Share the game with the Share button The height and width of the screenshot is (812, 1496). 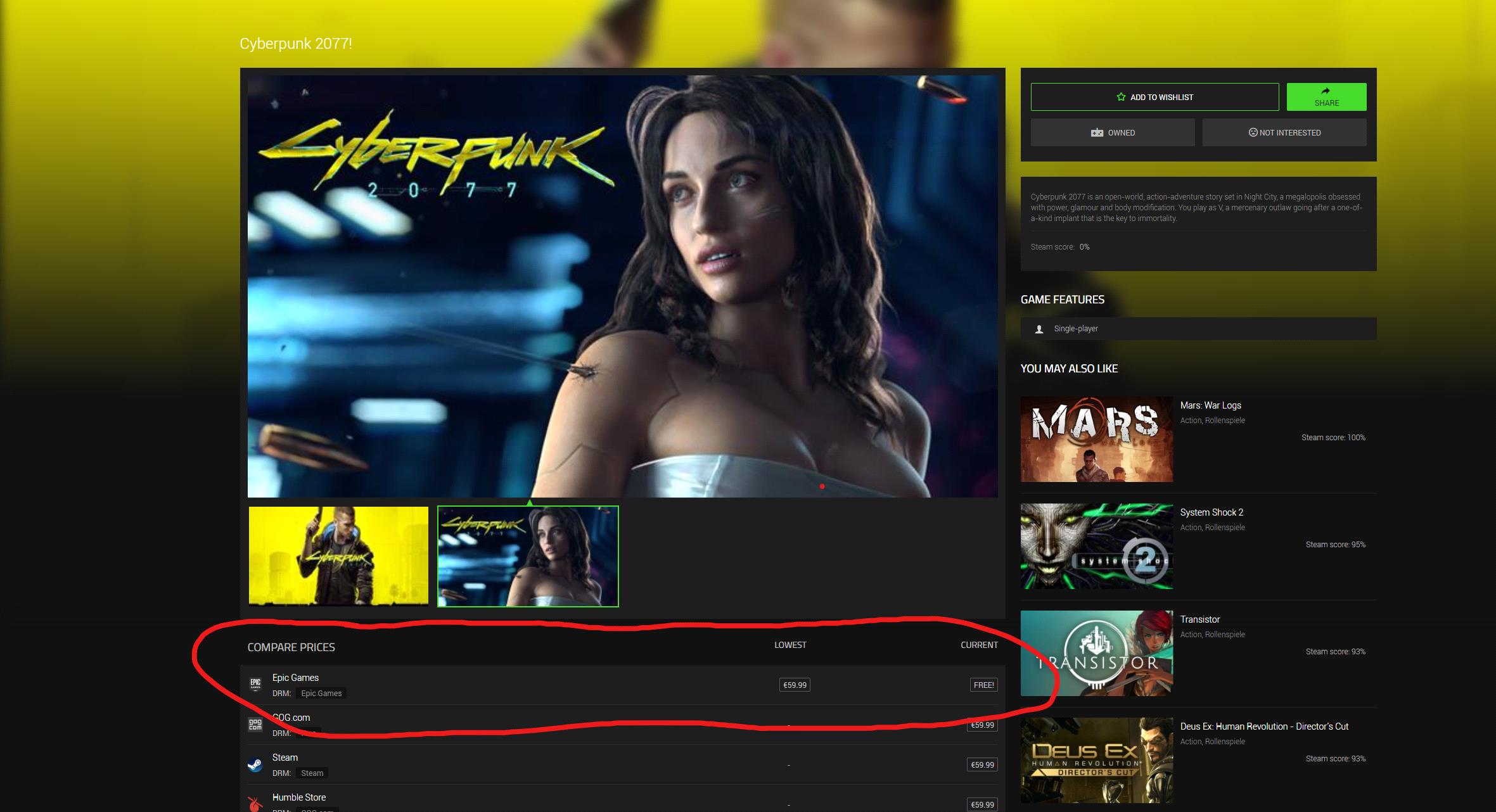pos(1326,97)
